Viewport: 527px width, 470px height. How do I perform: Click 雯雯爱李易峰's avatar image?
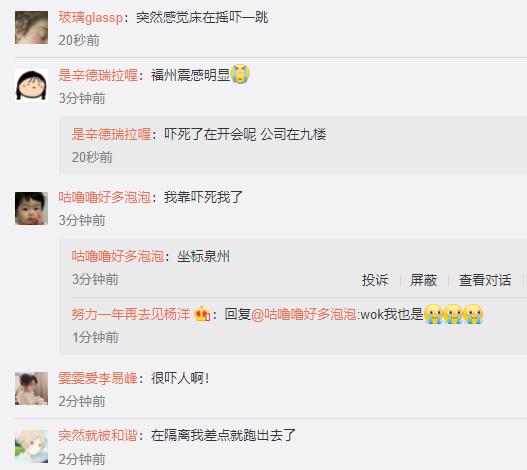(31, 388)
